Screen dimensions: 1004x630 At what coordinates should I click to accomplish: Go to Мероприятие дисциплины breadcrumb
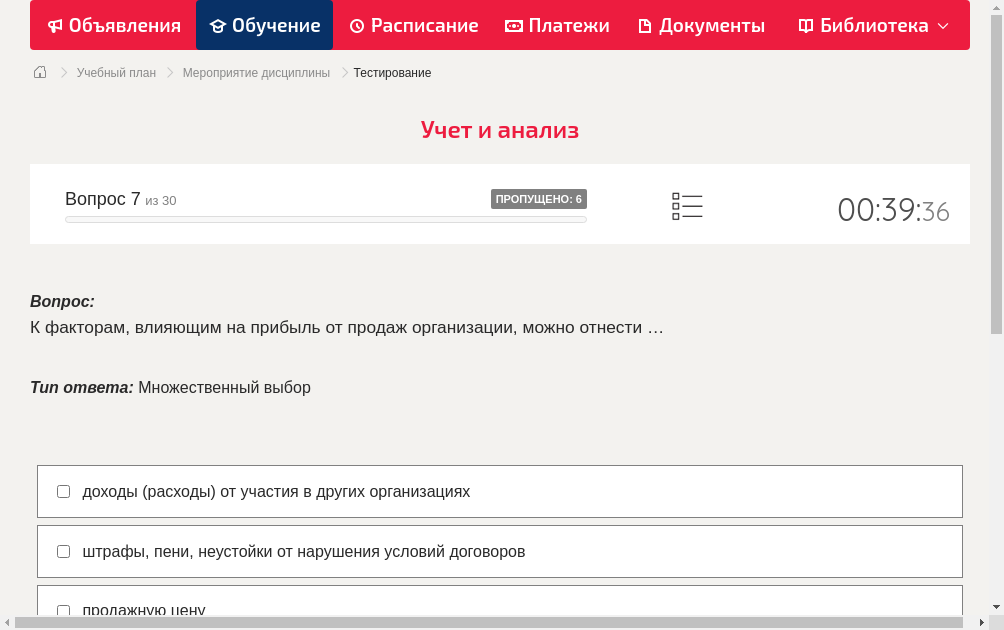tap(256, 72)
